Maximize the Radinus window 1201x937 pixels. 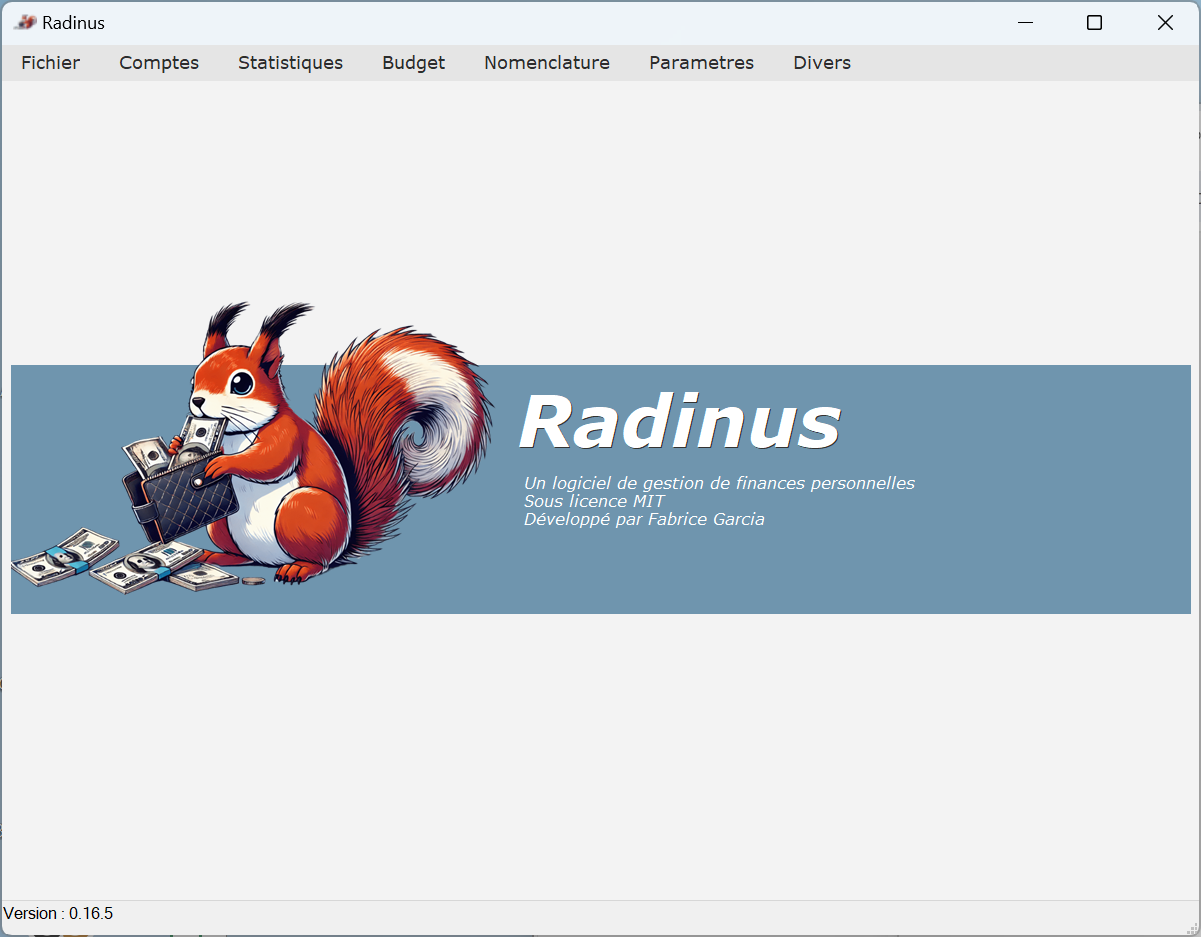pos(1094,22)
